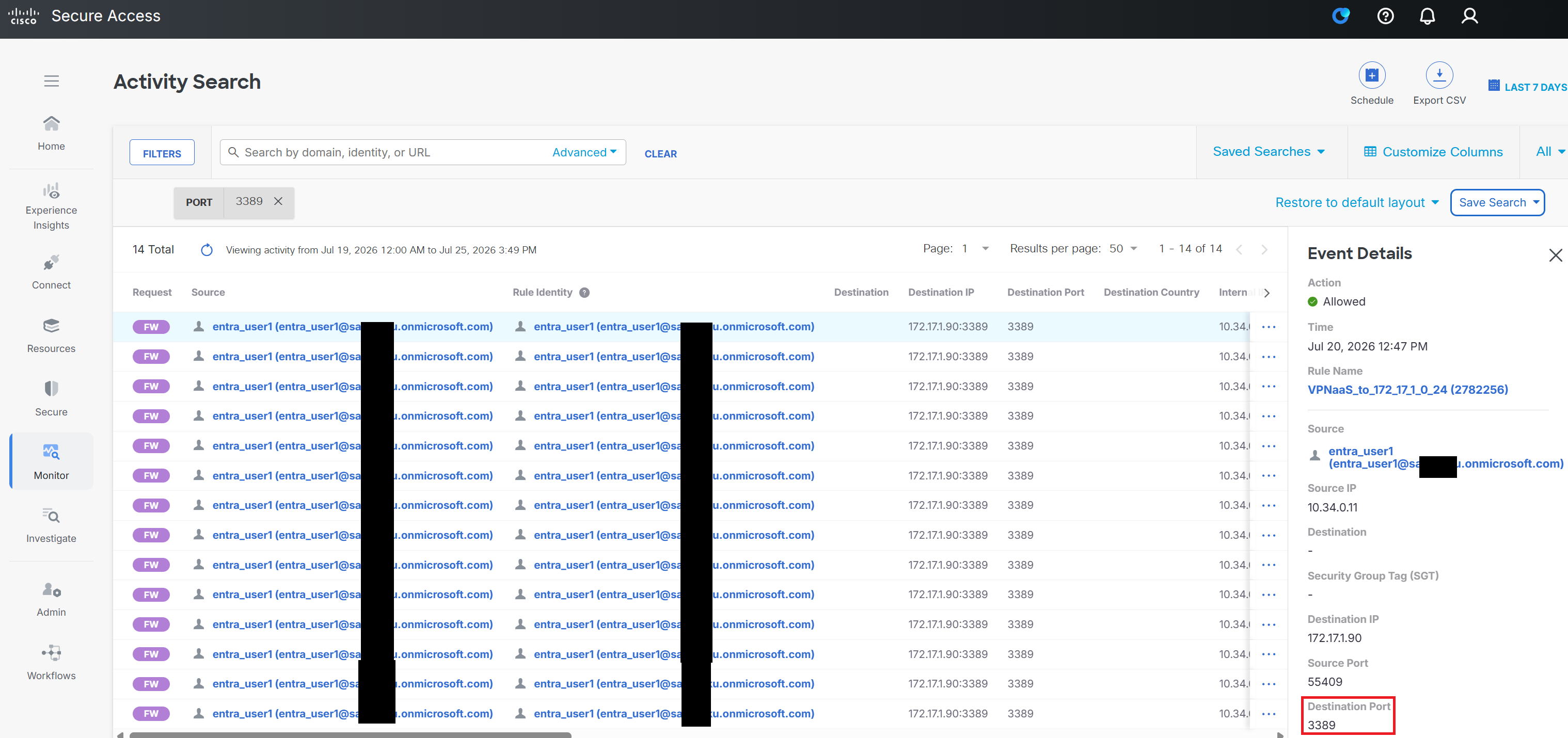Image resolution: width=1568 pixels, height=738 pixels.
Task: Go to Monitor in the sidebar
Action: tap(51, 461)
